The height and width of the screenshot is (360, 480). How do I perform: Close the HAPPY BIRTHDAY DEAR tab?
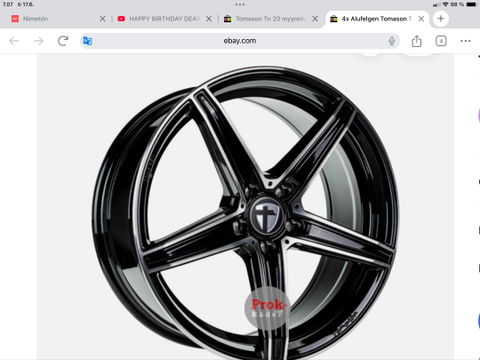point(209,19)
